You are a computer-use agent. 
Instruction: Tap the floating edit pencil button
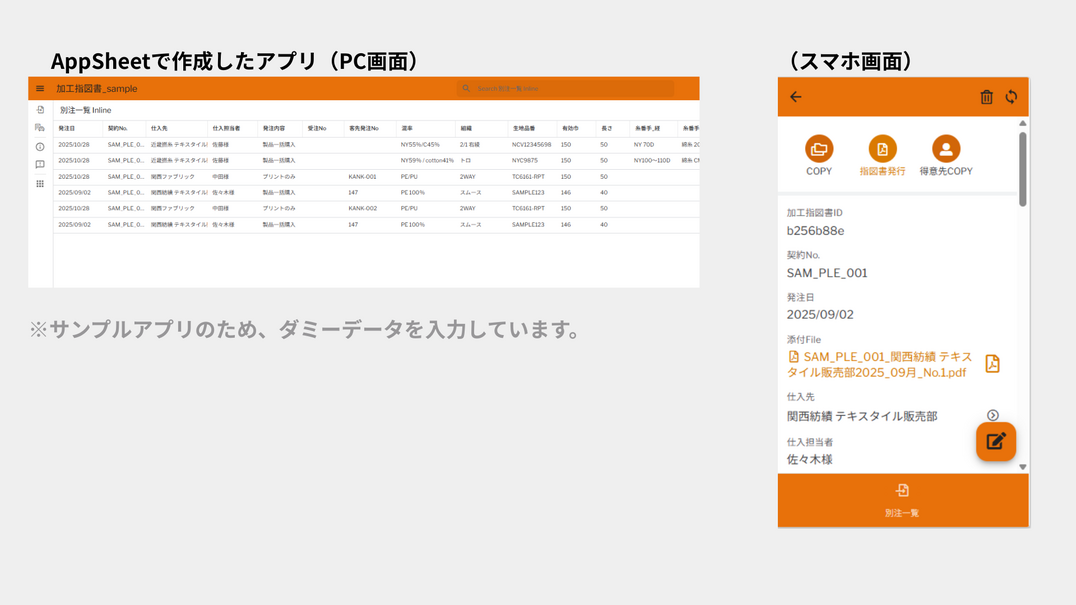point(995,441)
